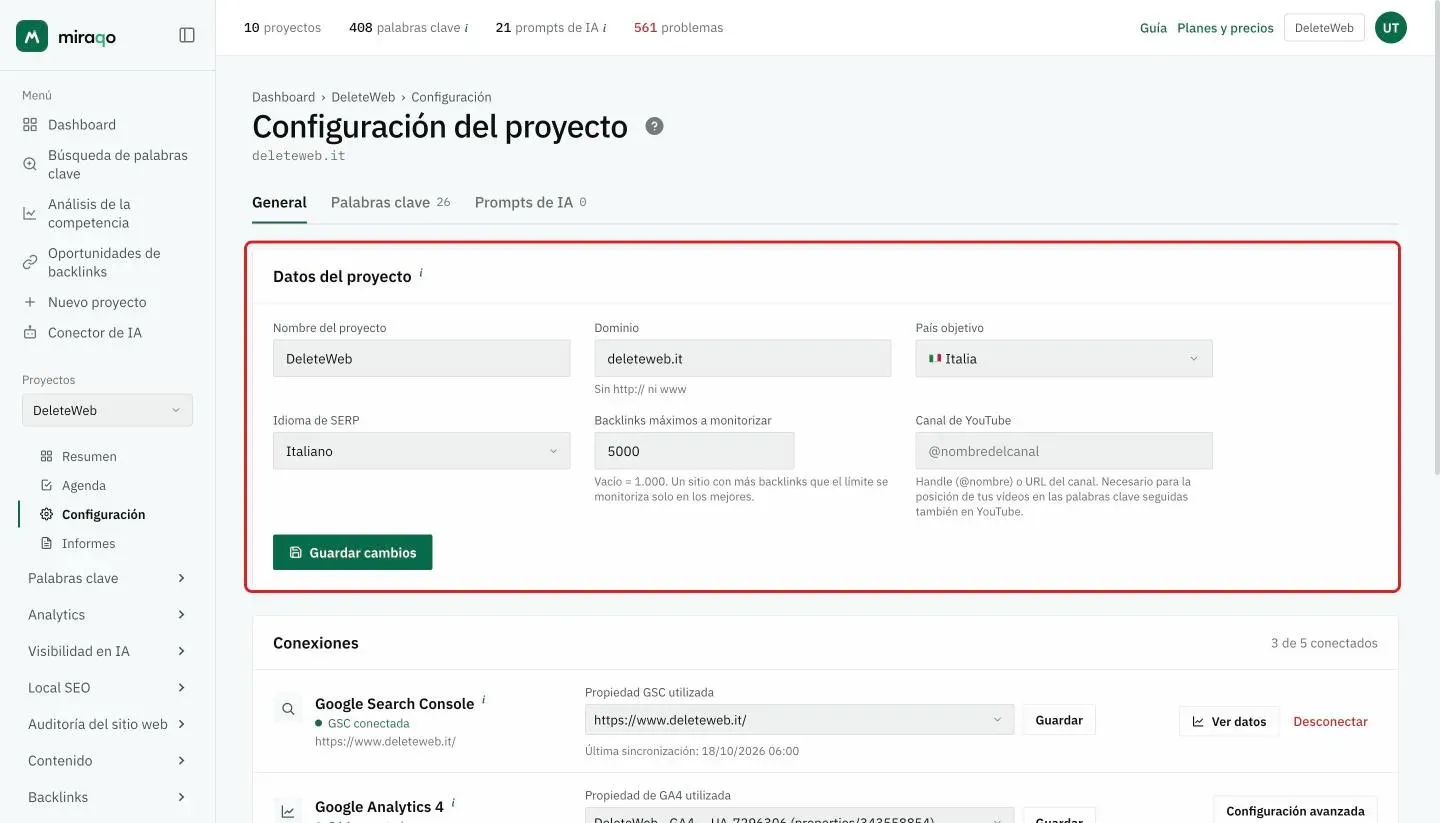The width and height of the screenshot is (1440, 823).
Task: Click the Resumen grid icon
Action: (x=46, y=456)
